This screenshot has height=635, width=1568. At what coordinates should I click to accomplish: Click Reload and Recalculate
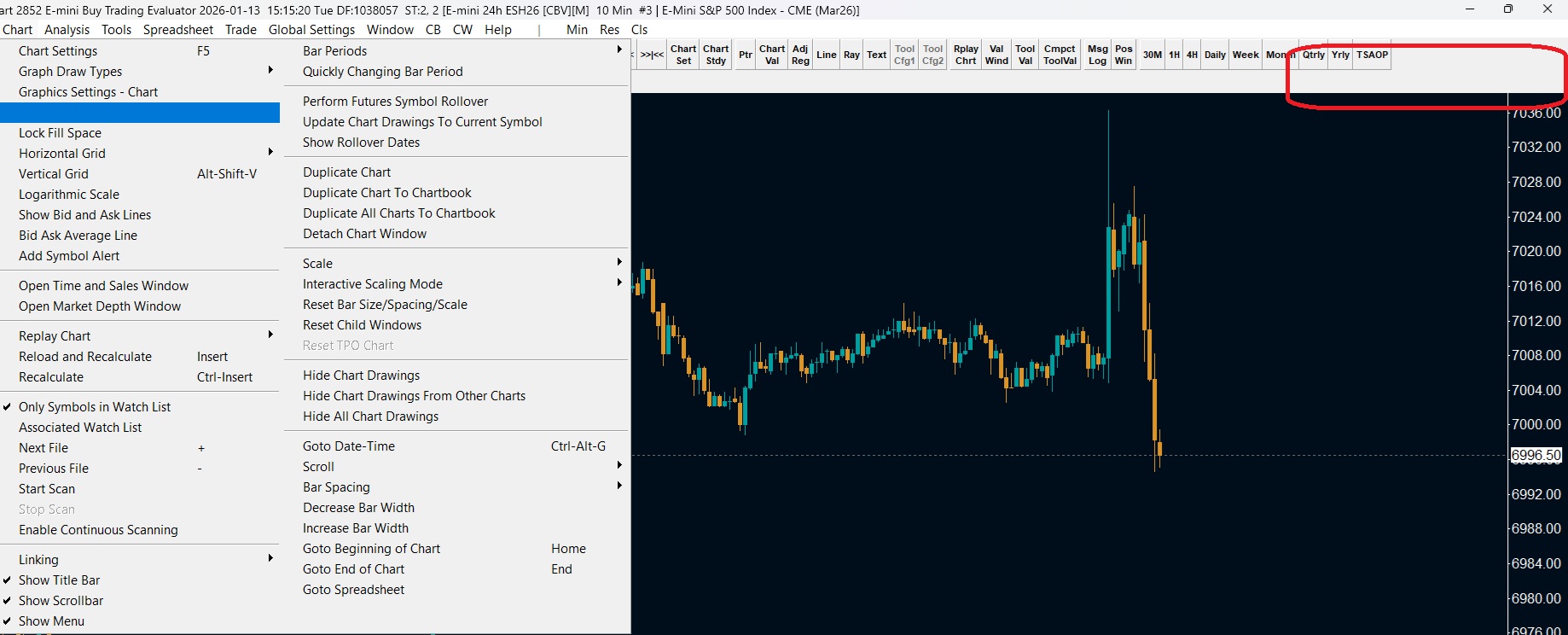(140, 357)
